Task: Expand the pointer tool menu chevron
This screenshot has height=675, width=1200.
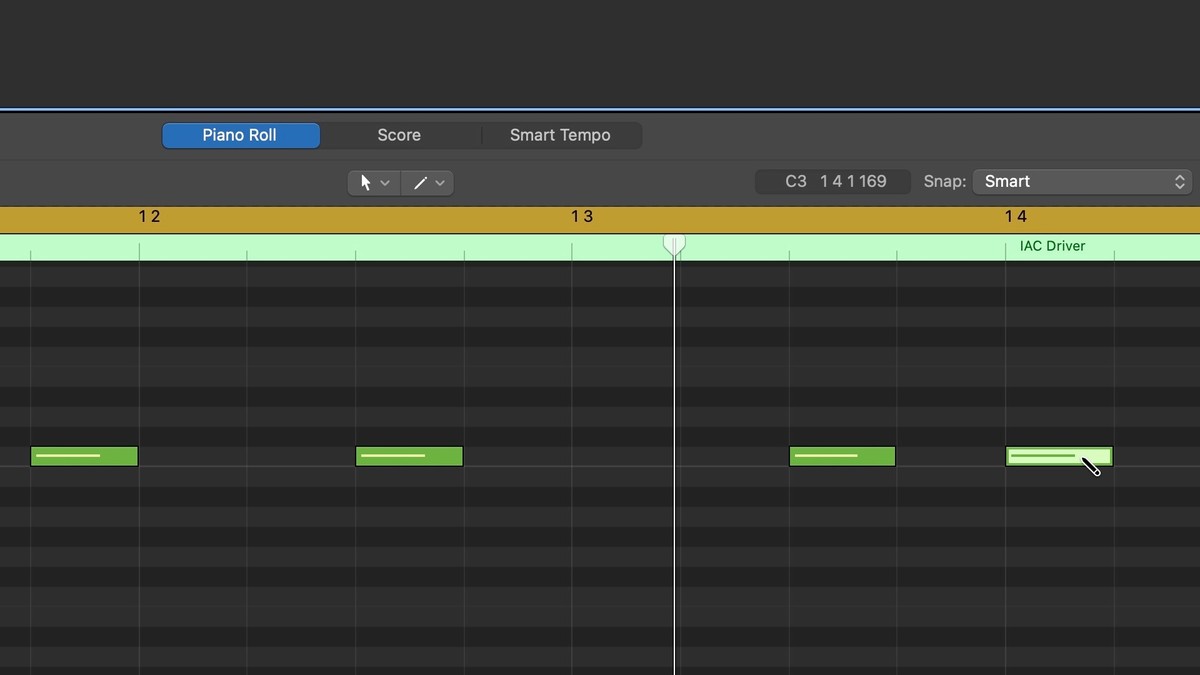Action: click(385, 183)
